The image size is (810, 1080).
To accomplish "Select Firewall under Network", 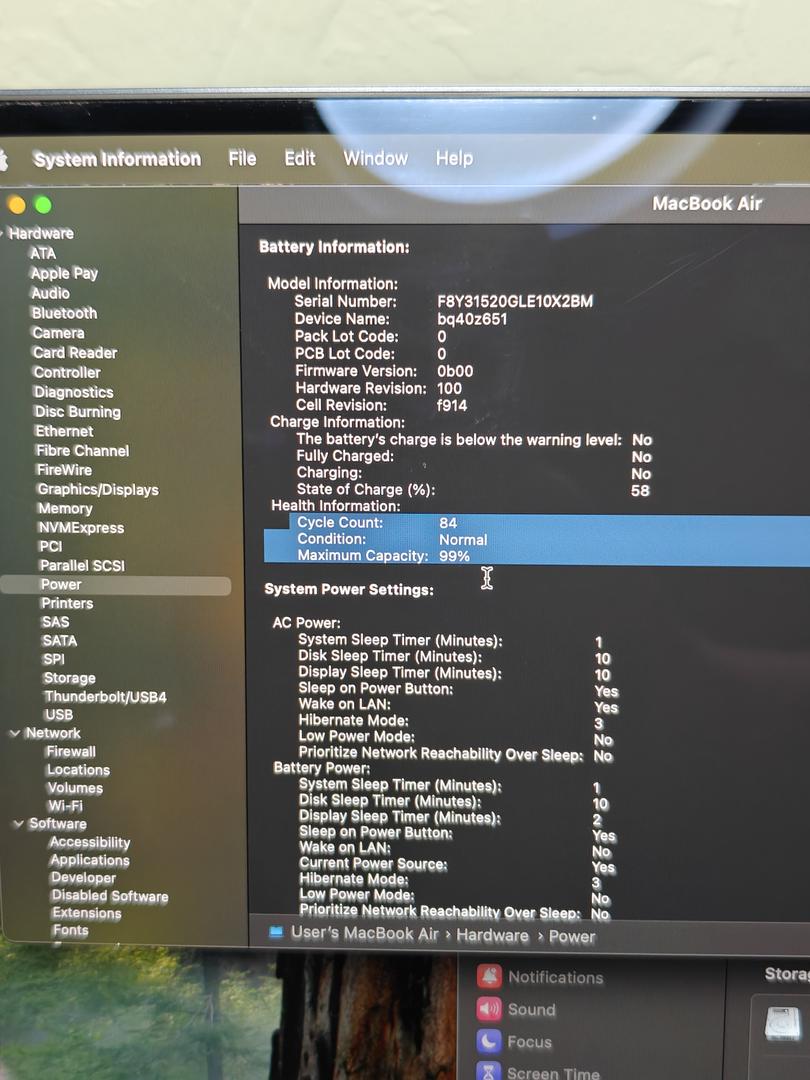I will coord(71,751).
